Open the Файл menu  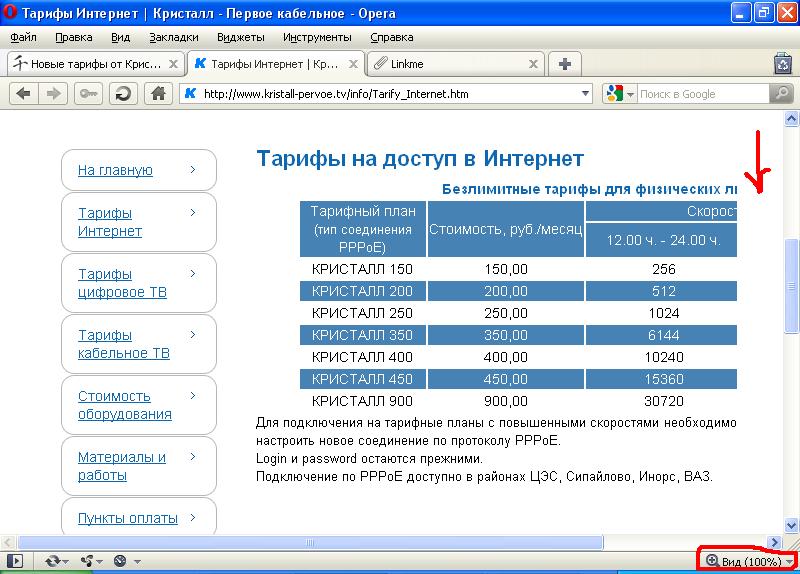[x=23, y=37]
